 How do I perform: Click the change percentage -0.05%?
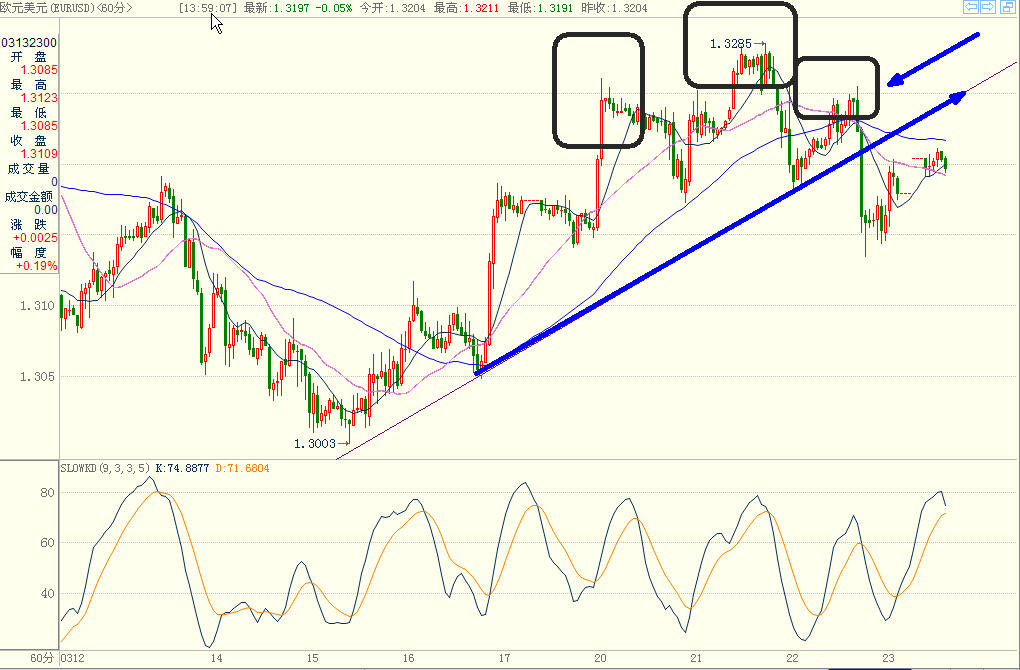click(x=334, y=8)
